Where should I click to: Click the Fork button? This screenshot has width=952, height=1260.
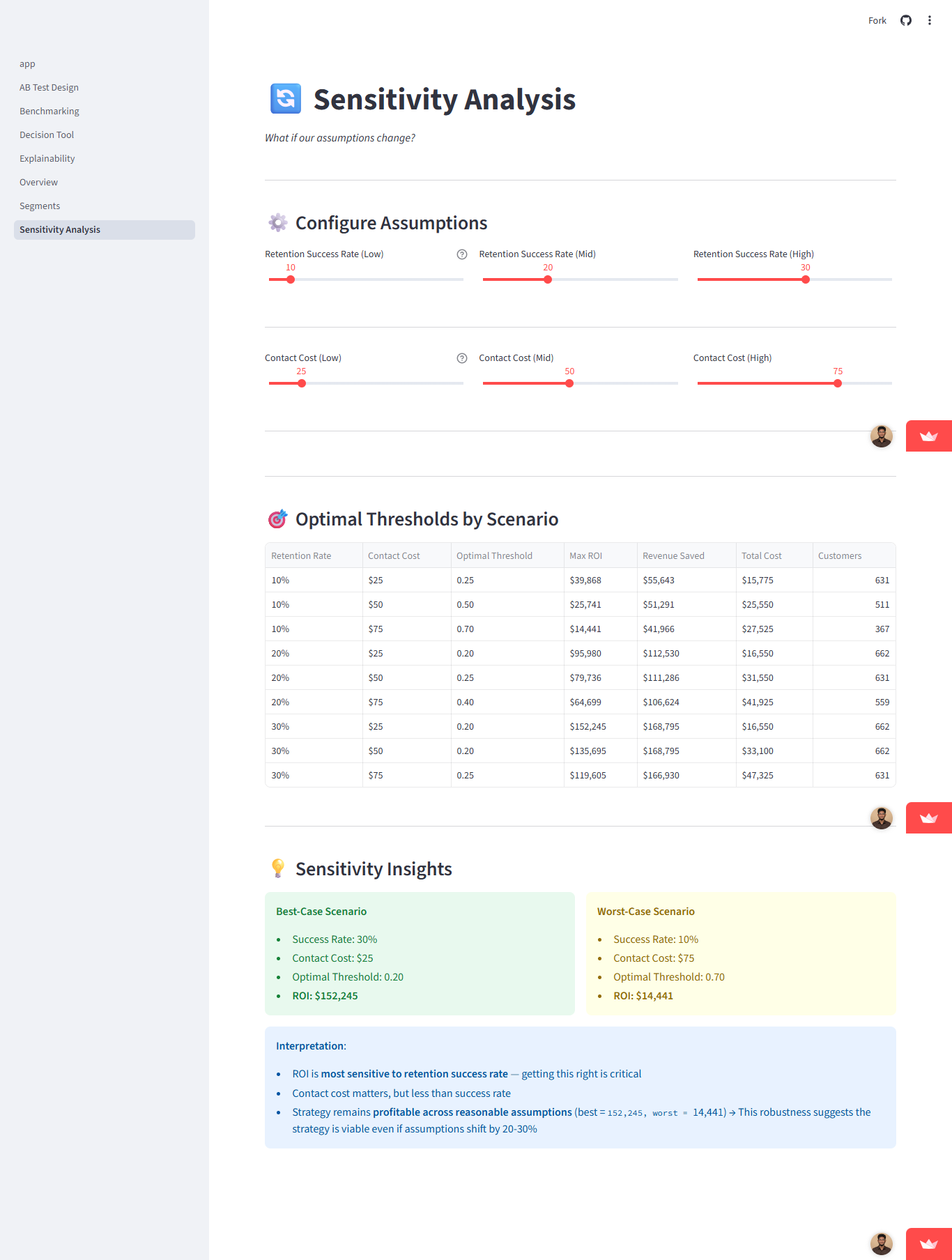[877, 20]
